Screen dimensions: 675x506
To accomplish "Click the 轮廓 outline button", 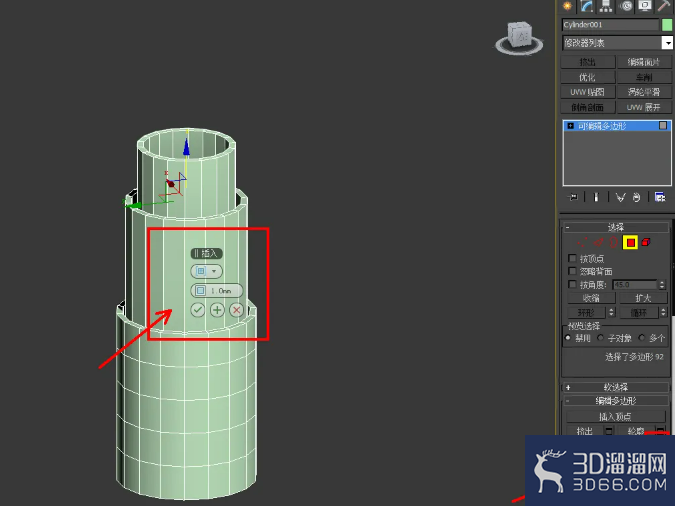I will [x=636, y=431].
